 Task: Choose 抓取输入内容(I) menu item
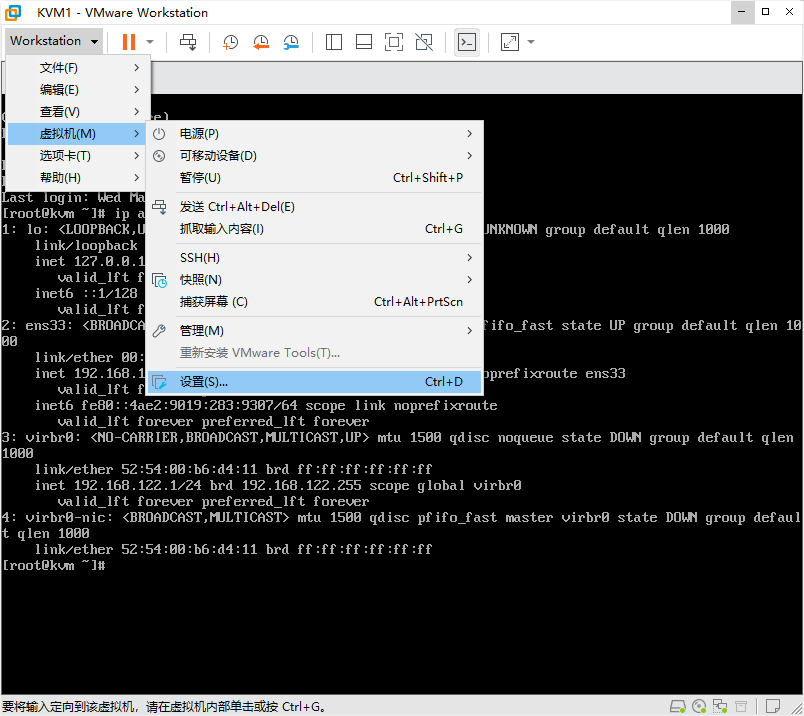315,229
